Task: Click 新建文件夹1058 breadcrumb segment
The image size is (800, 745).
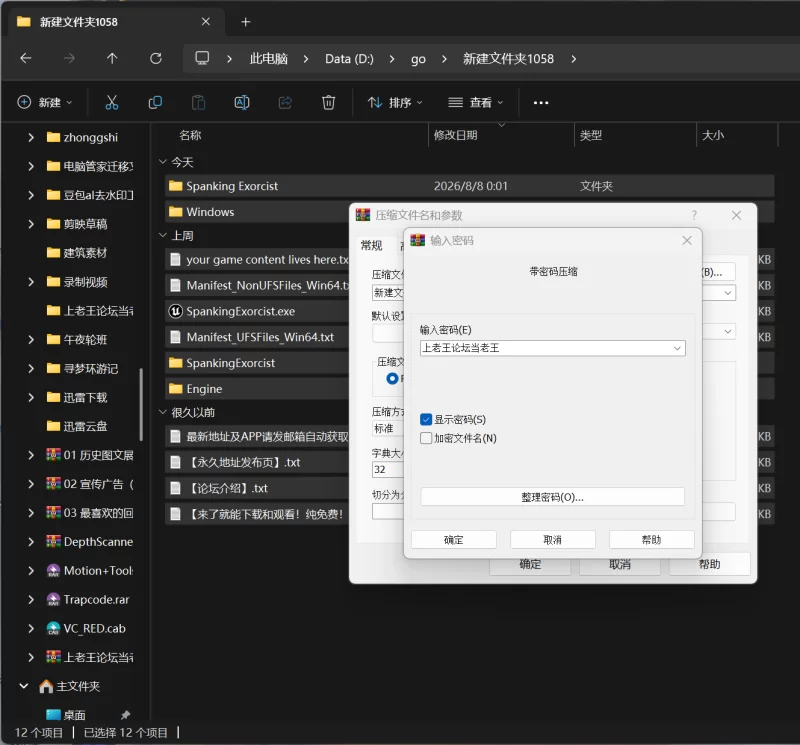Action: (x=508, y=59)
